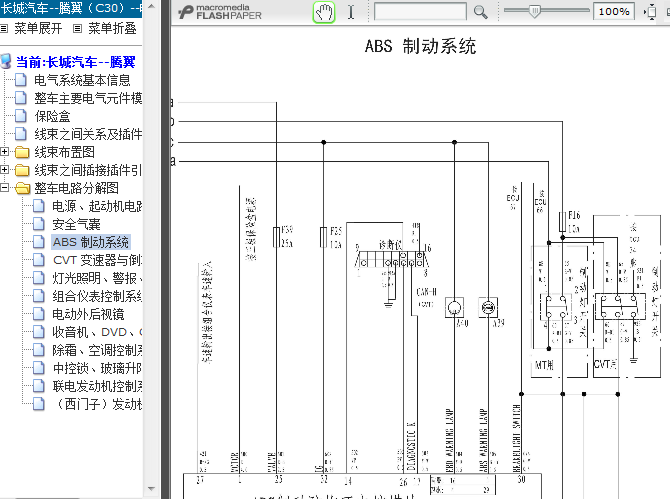Click the sidebar scrollbar up arrow
This screenshot has width=670, height=499.
pos(151,6)
